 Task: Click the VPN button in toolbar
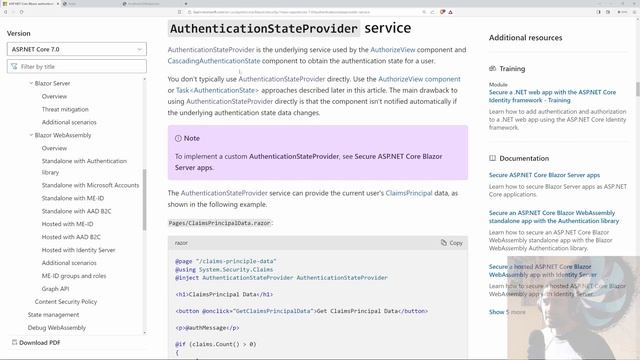pos(623,12)
